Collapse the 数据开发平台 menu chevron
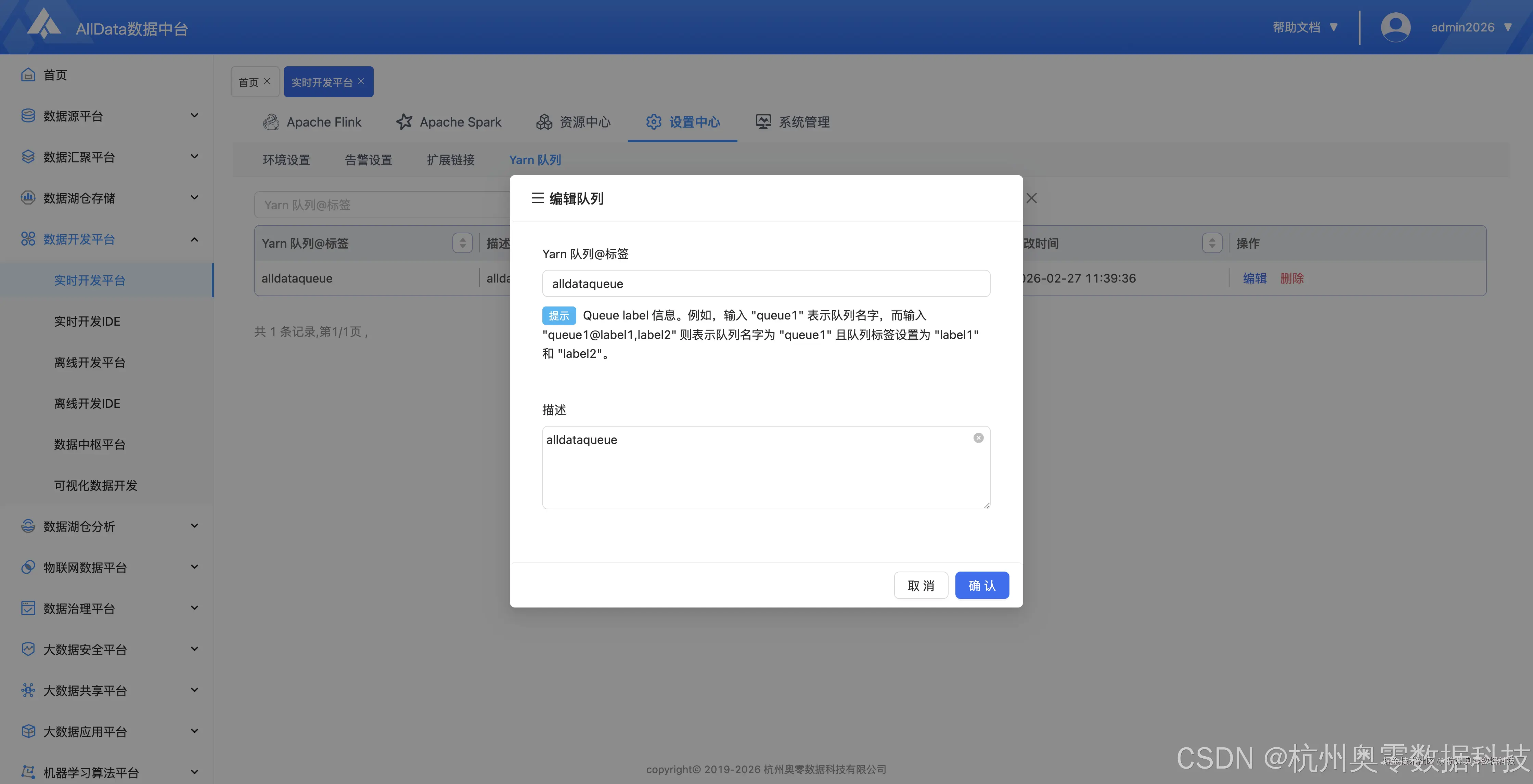This screenshot has height=784, width=1533. pos(194,239)
